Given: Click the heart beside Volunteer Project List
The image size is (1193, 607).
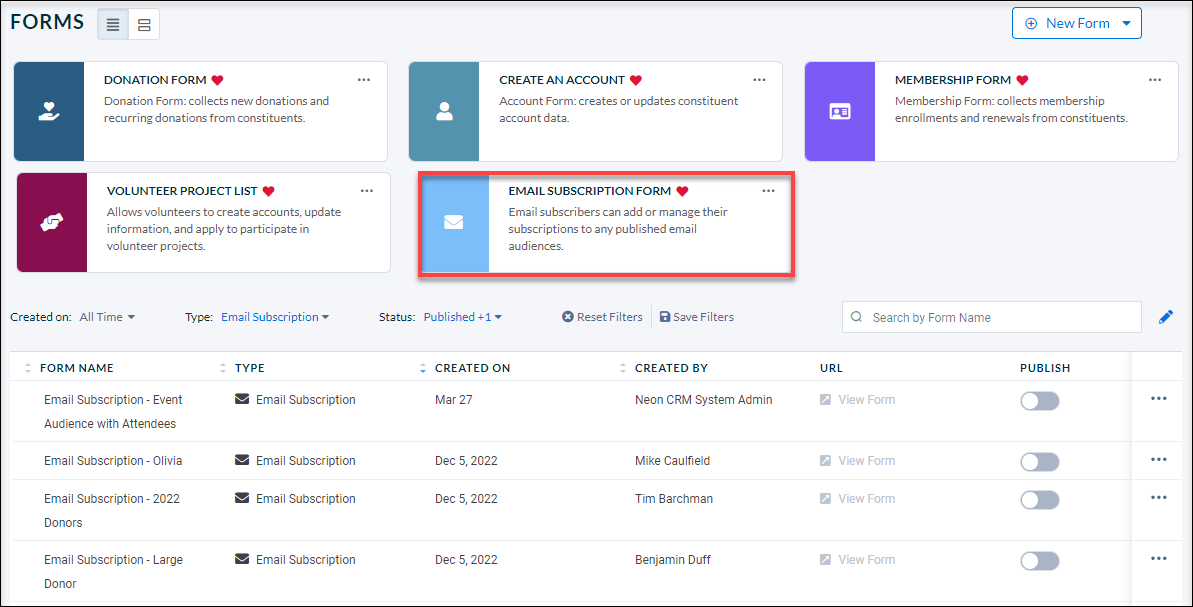Looking at the screenshot, I should [269, 191].
